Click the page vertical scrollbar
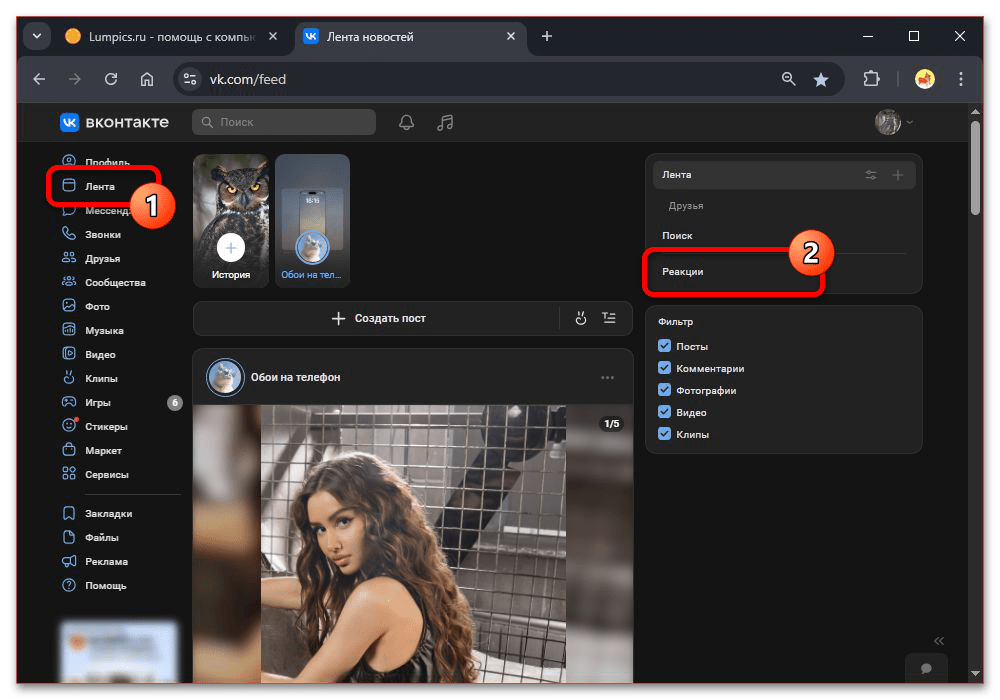Viewport: 1000px width, 700px height. point(975,170)
